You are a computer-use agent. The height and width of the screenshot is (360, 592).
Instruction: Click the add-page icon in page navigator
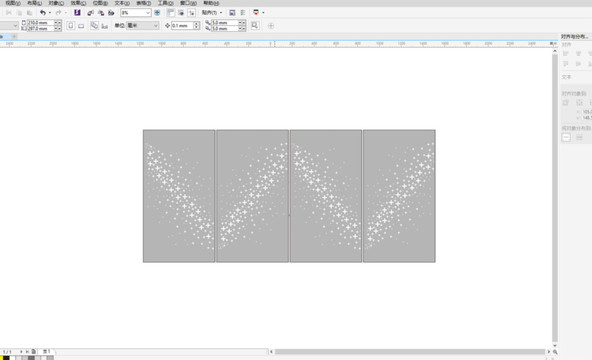pos(34,351)
